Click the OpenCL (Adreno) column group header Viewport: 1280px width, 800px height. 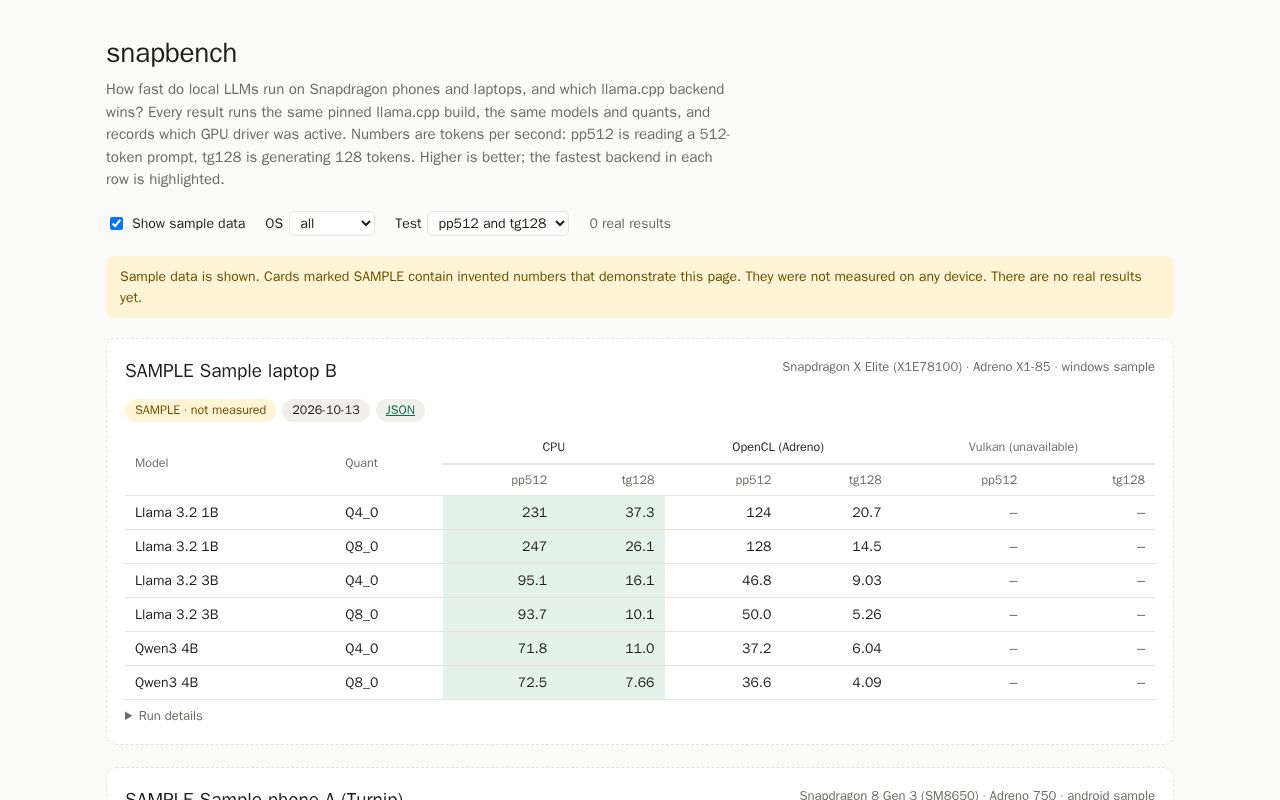coord(778,447)
